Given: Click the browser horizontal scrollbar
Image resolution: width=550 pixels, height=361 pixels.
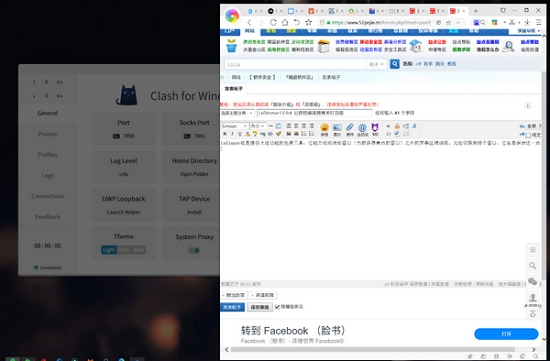Looking at the screenshot, I should click(373, 349).
